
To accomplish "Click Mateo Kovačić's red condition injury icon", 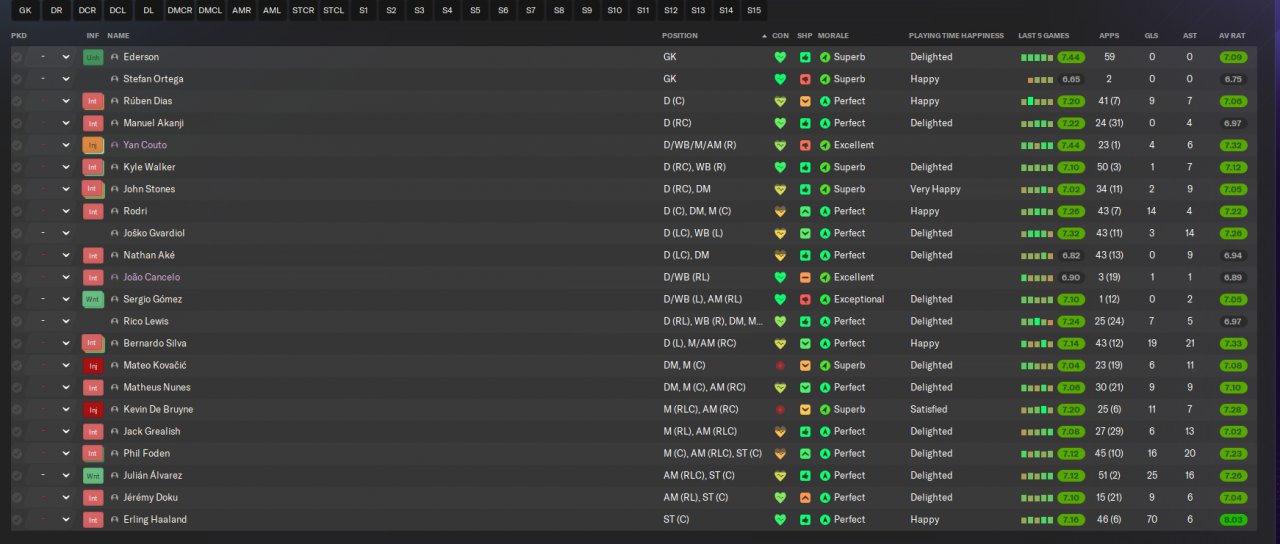I will point(780,365).
